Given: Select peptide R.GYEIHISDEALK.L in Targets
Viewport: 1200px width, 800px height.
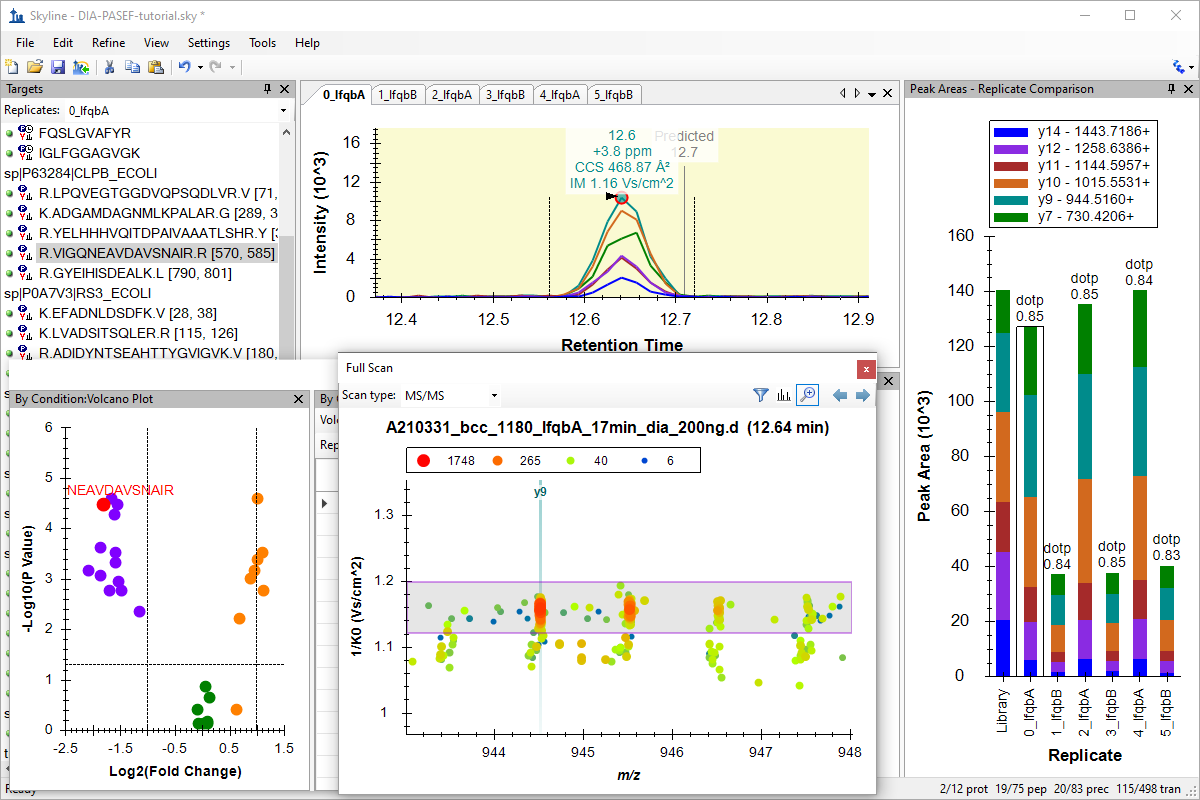Looking at the screenshot, I should point(135,273).
